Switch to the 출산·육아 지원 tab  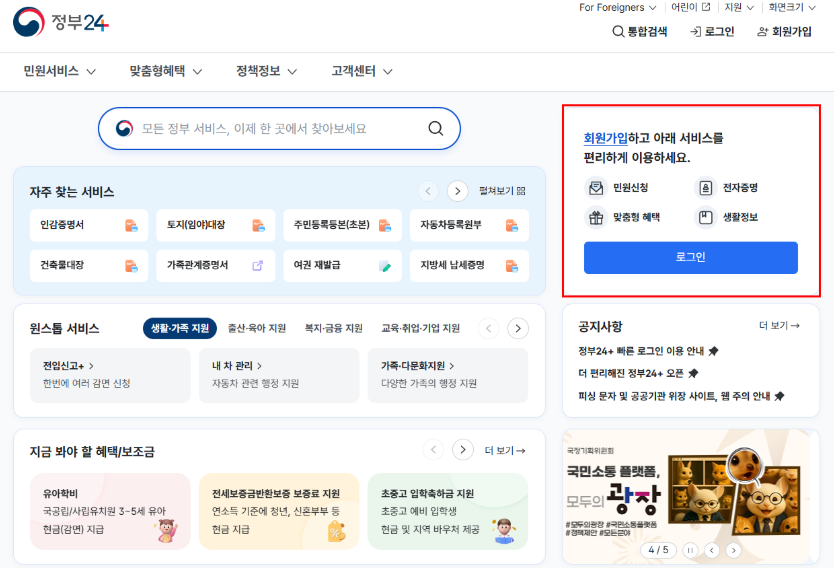click(257, 328)
